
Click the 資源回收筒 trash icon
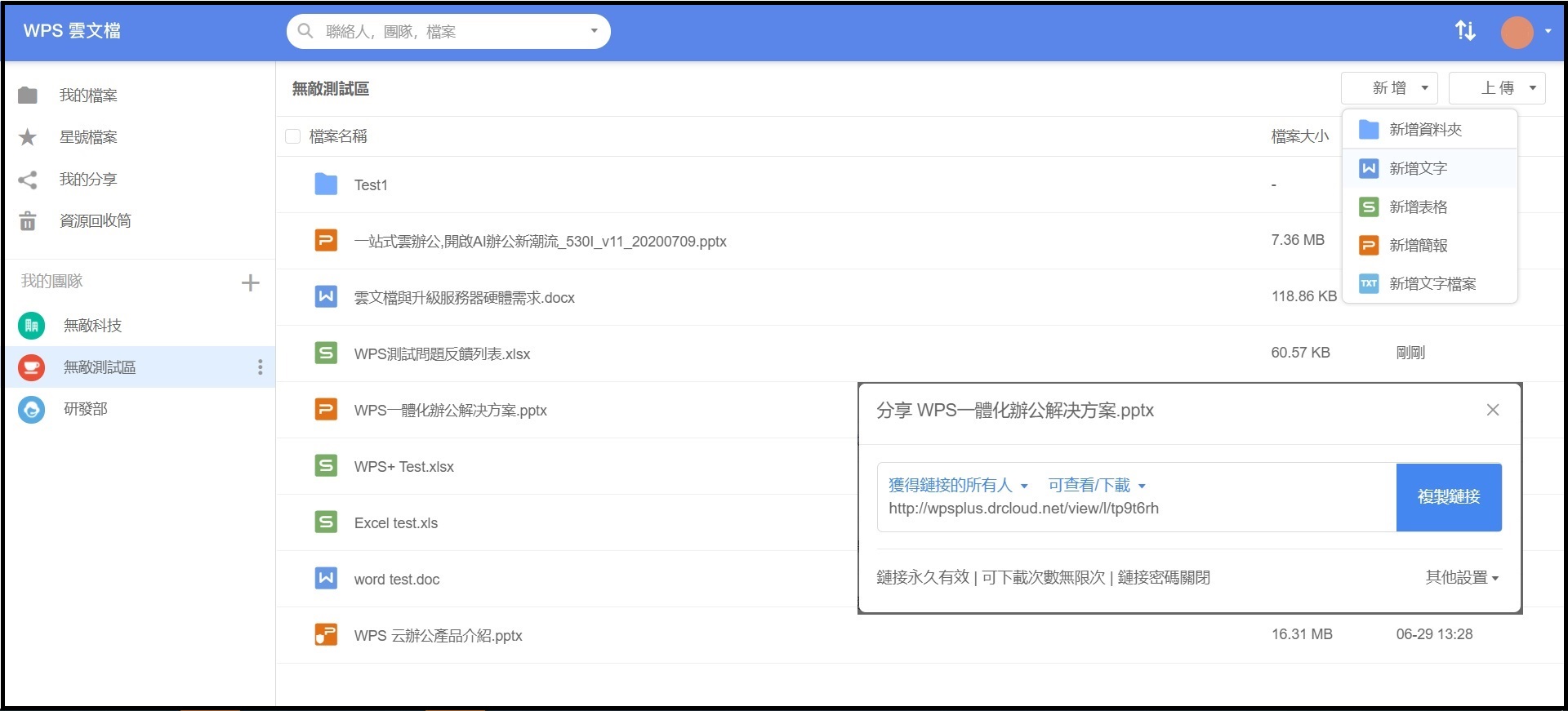[28, 221]
